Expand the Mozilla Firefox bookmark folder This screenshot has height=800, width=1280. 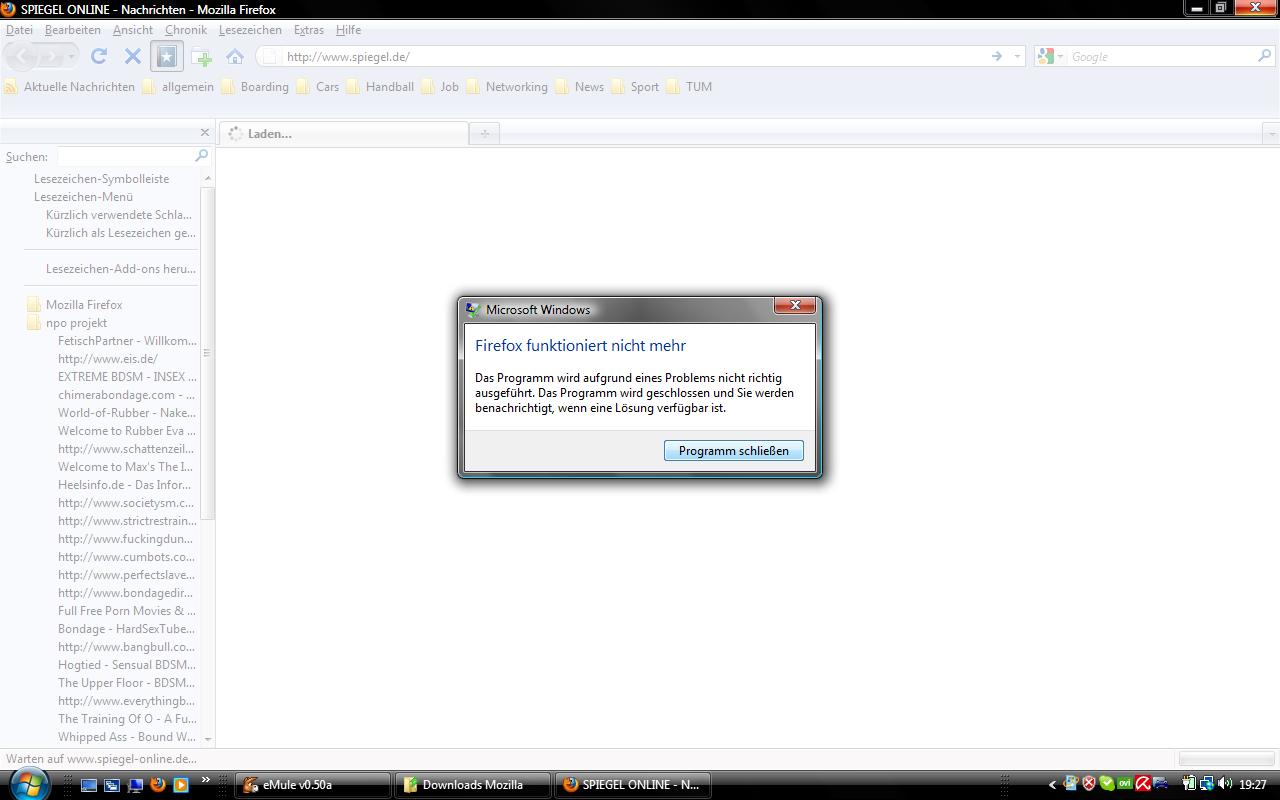84,305
